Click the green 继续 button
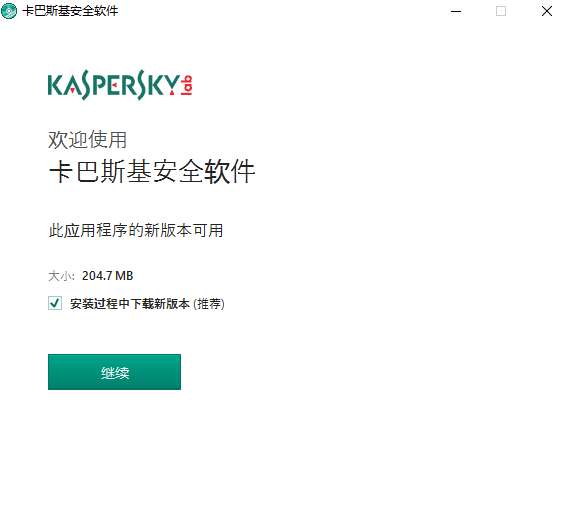 point(114,372)
